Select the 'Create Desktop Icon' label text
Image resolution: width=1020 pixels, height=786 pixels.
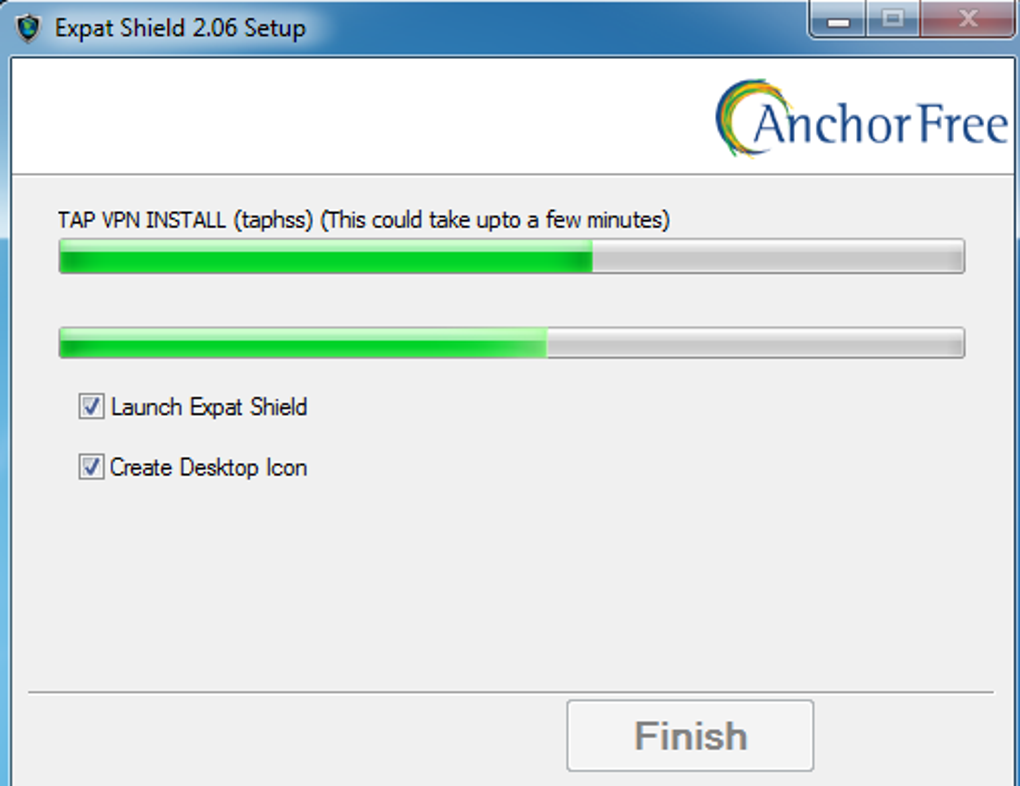pos(208,467)
